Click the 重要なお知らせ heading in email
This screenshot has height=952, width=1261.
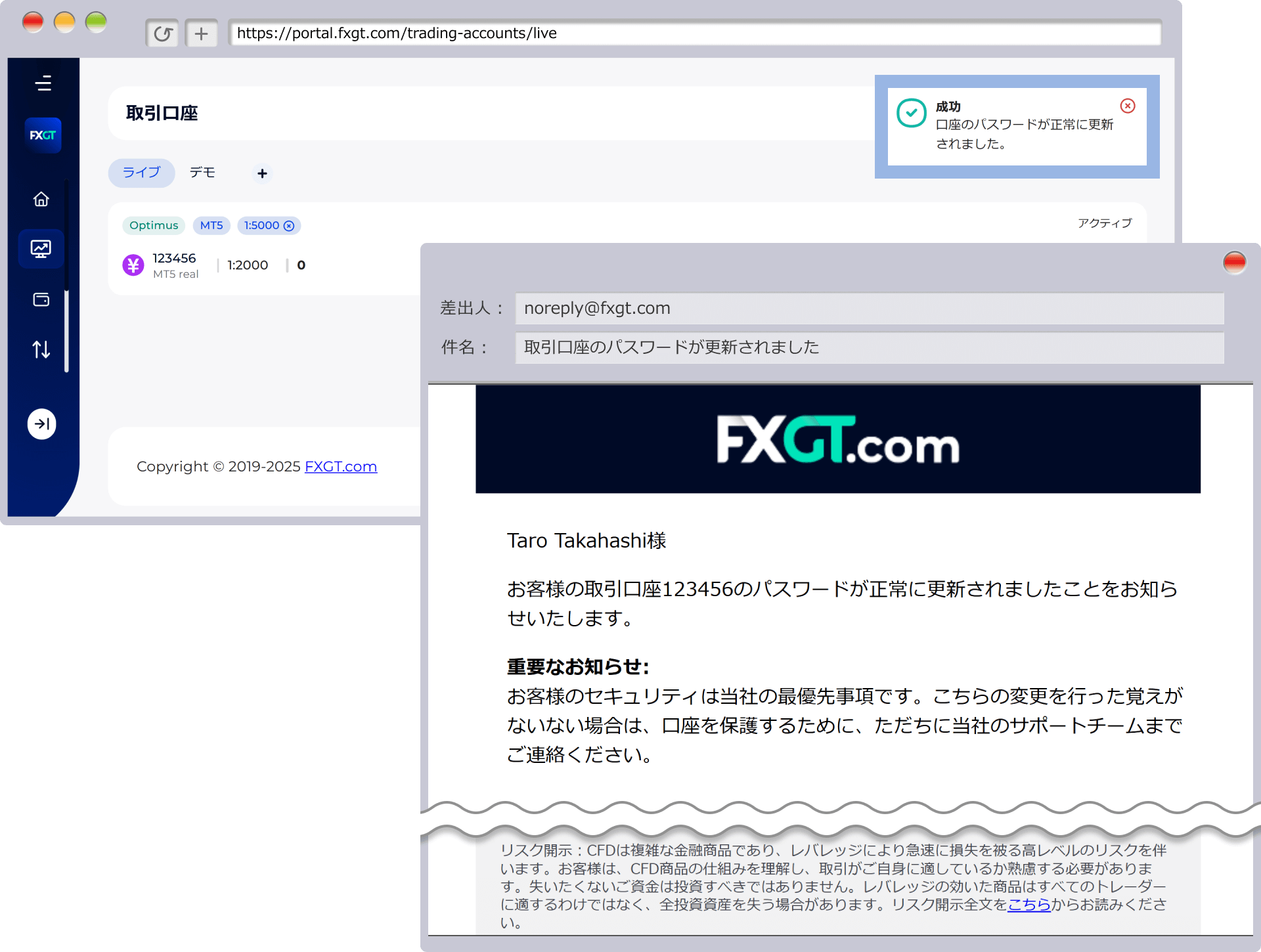pyautogui.click(x=578, y=666)
